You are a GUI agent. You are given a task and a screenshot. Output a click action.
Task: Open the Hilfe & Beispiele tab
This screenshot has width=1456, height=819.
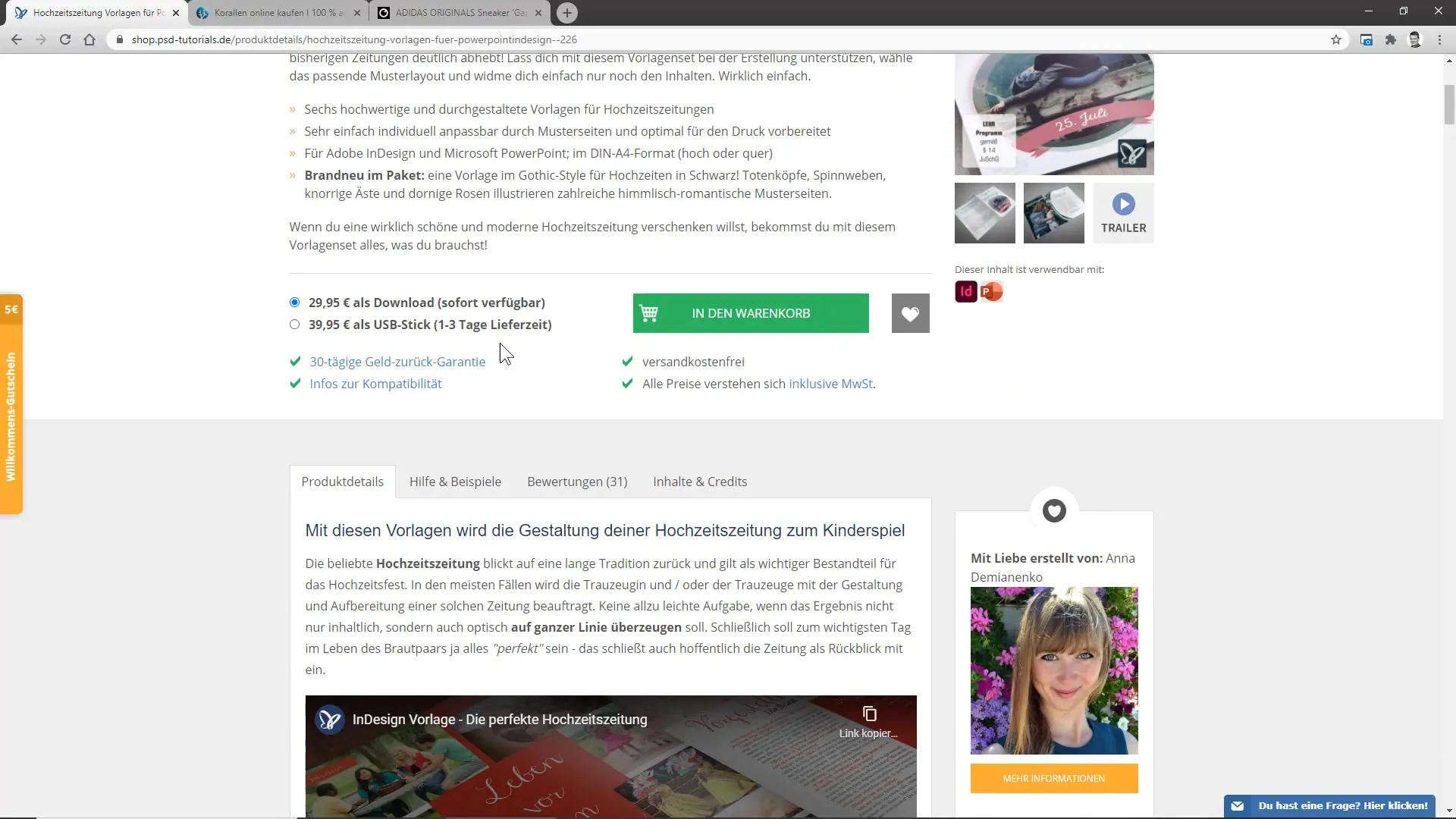[455, 482]
